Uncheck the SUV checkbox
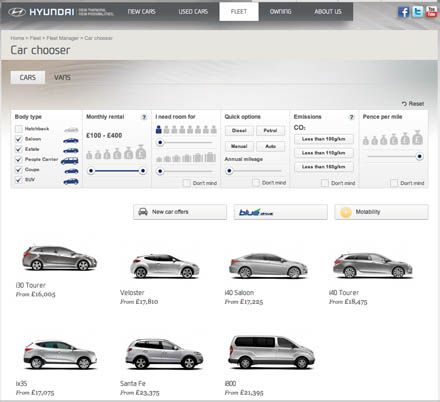The image size is (440, 402). pos(19,180)
